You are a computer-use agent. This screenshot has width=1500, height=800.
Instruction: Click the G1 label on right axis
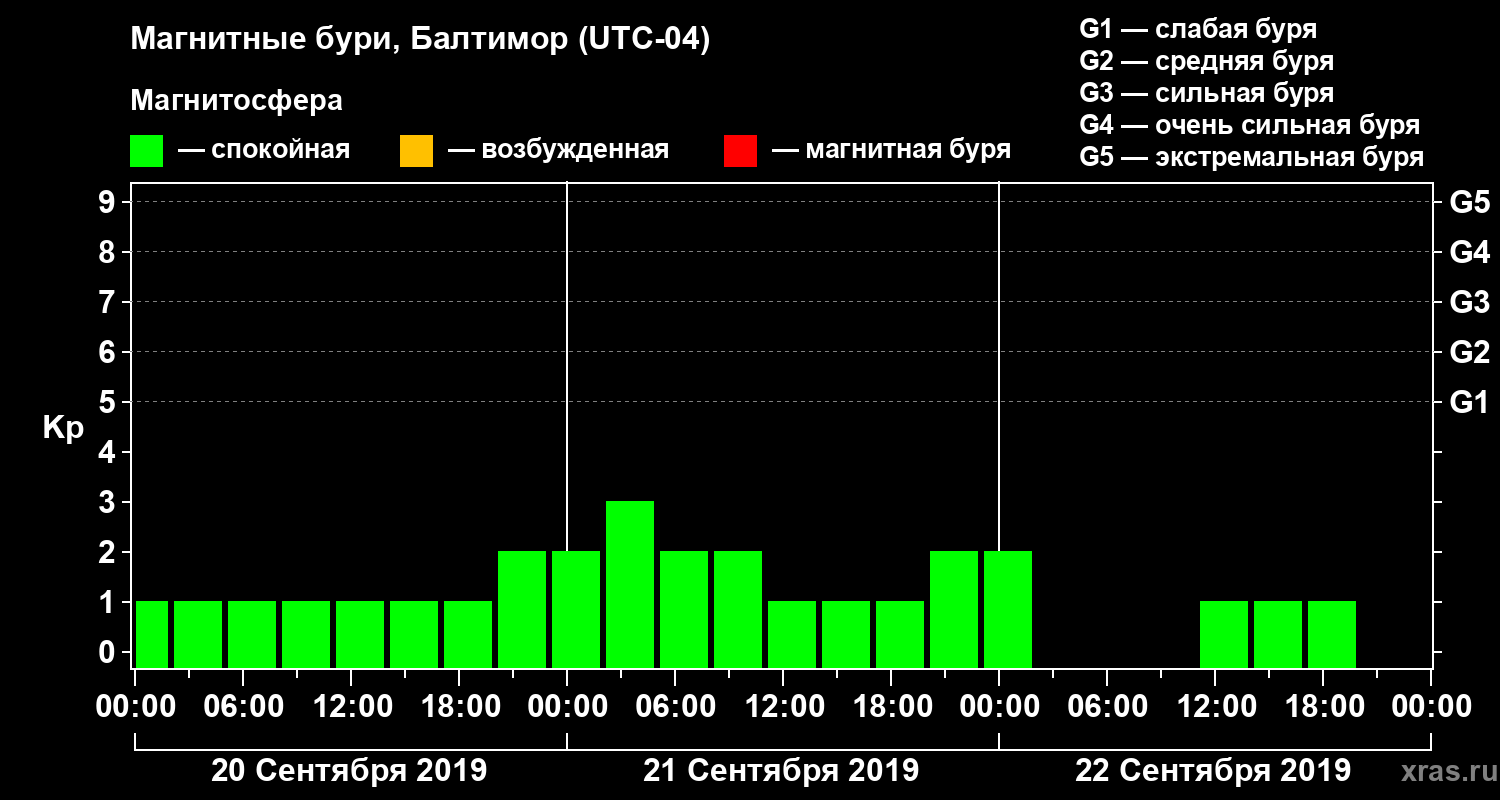pos(1469,402)
